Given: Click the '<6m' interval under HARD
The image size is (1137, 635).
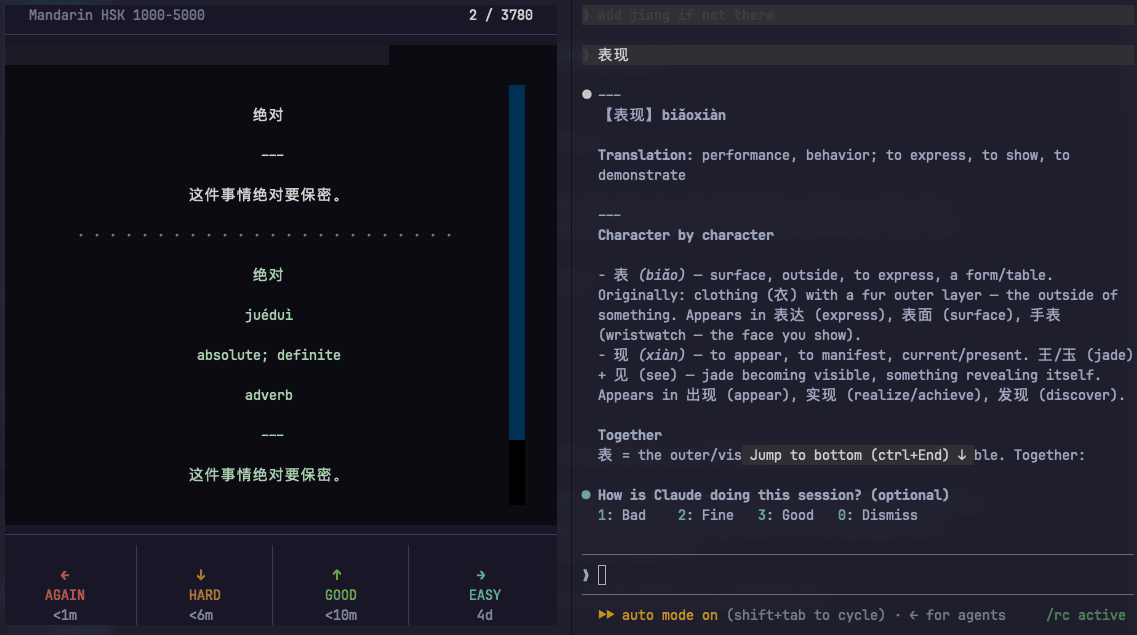Looking at the screenshot, I should tap(201, 615).
